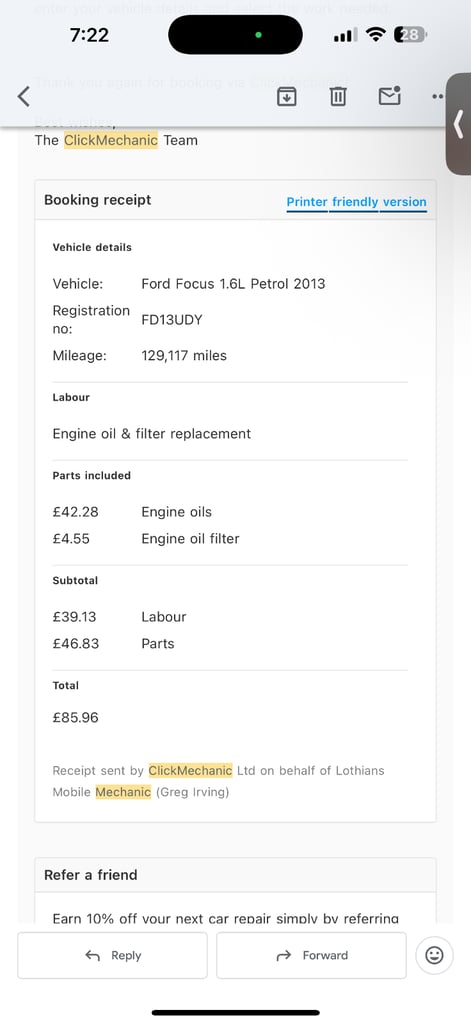Archive this email with the box icon

[x=287, y=97]
